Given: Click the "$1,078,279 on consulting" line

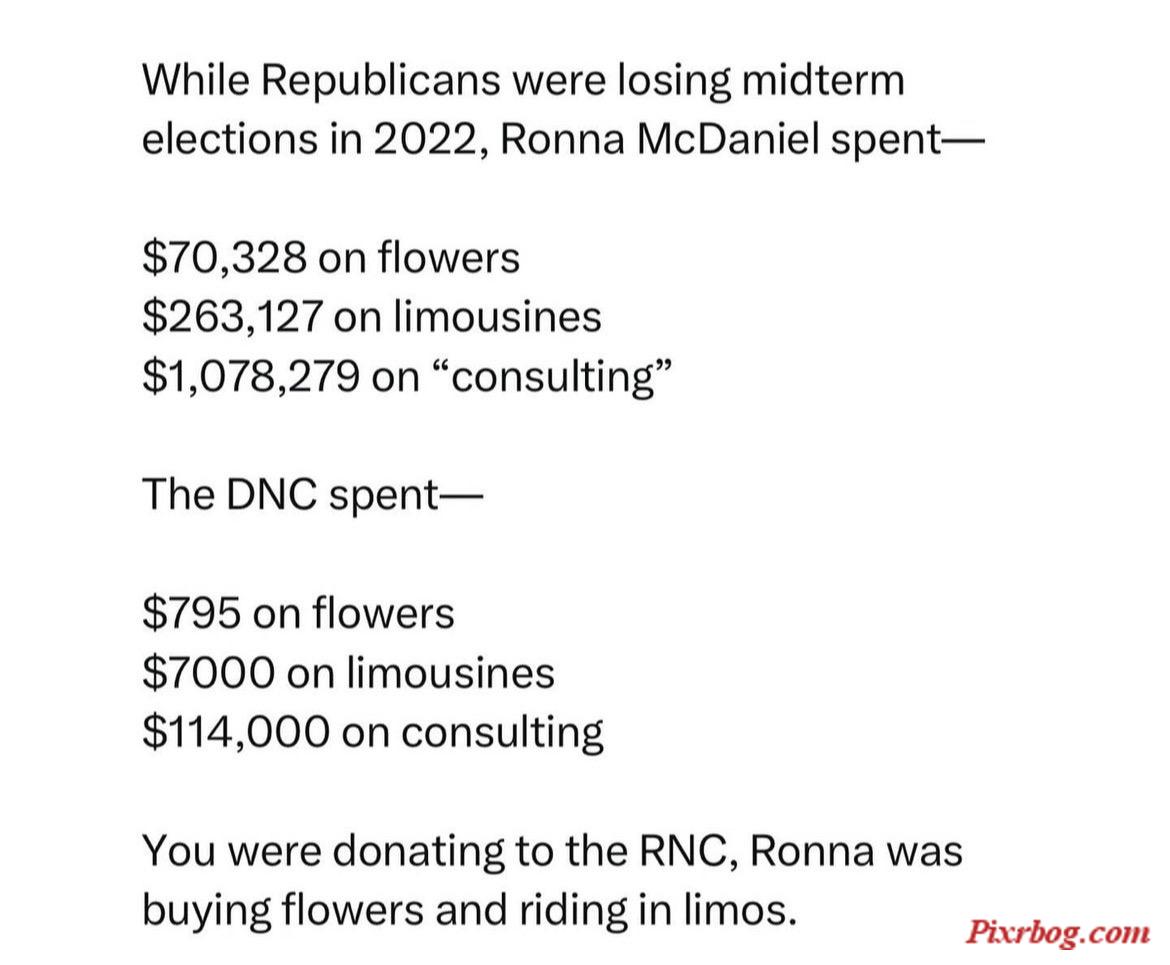Looking at the screenshot, I should pos(407,375).
